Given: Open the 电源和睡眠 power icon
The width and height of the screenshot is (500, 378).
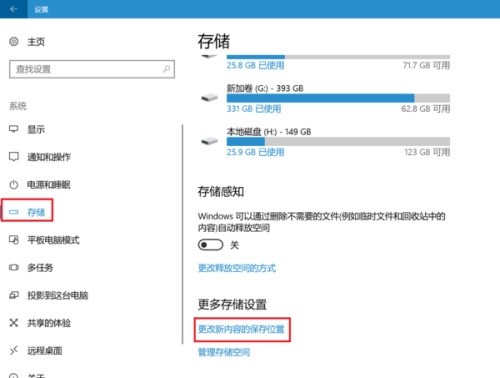Looking at the screenshot, I should (14, 184).
